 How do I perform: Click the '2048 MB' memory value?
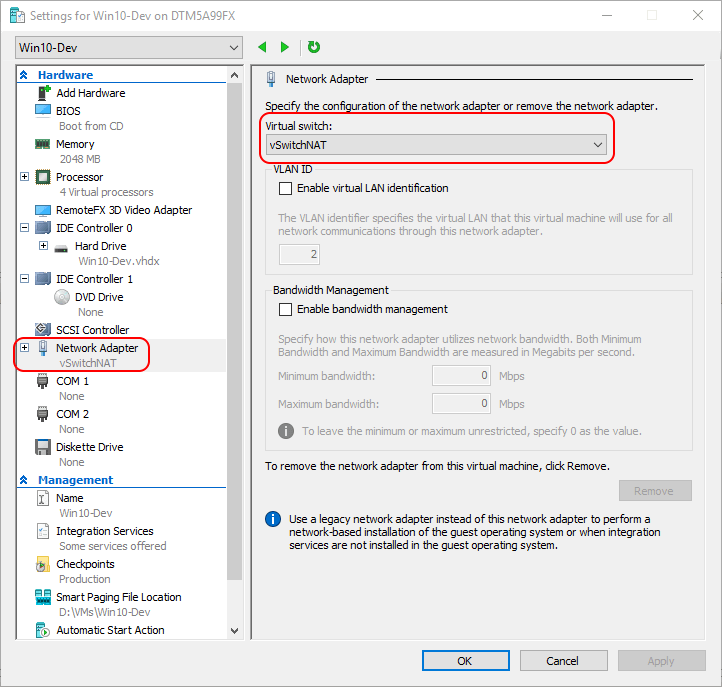(80, 159)
